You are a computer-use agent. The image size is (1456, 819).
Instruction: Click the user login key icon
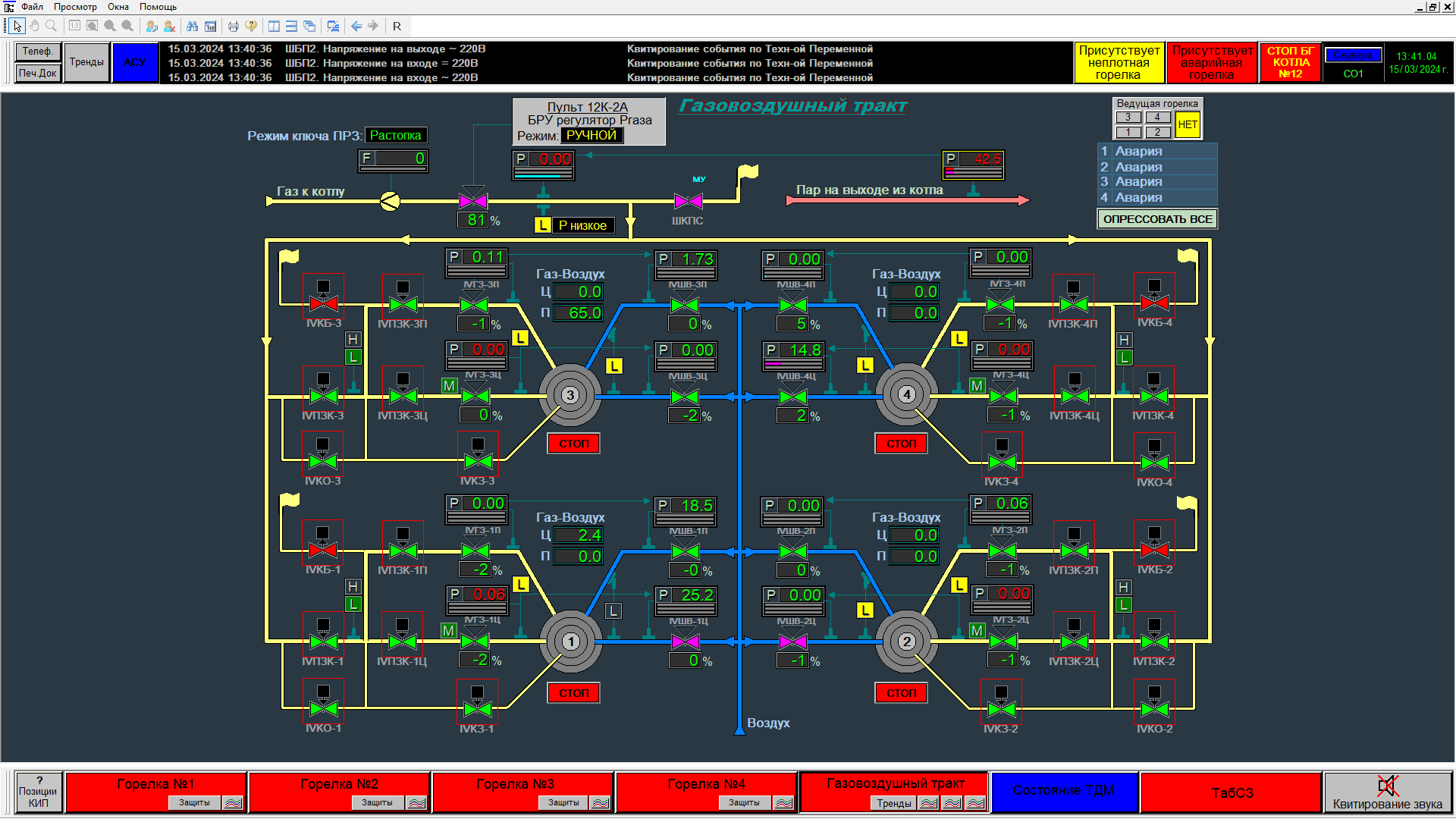tap(152, 26)
